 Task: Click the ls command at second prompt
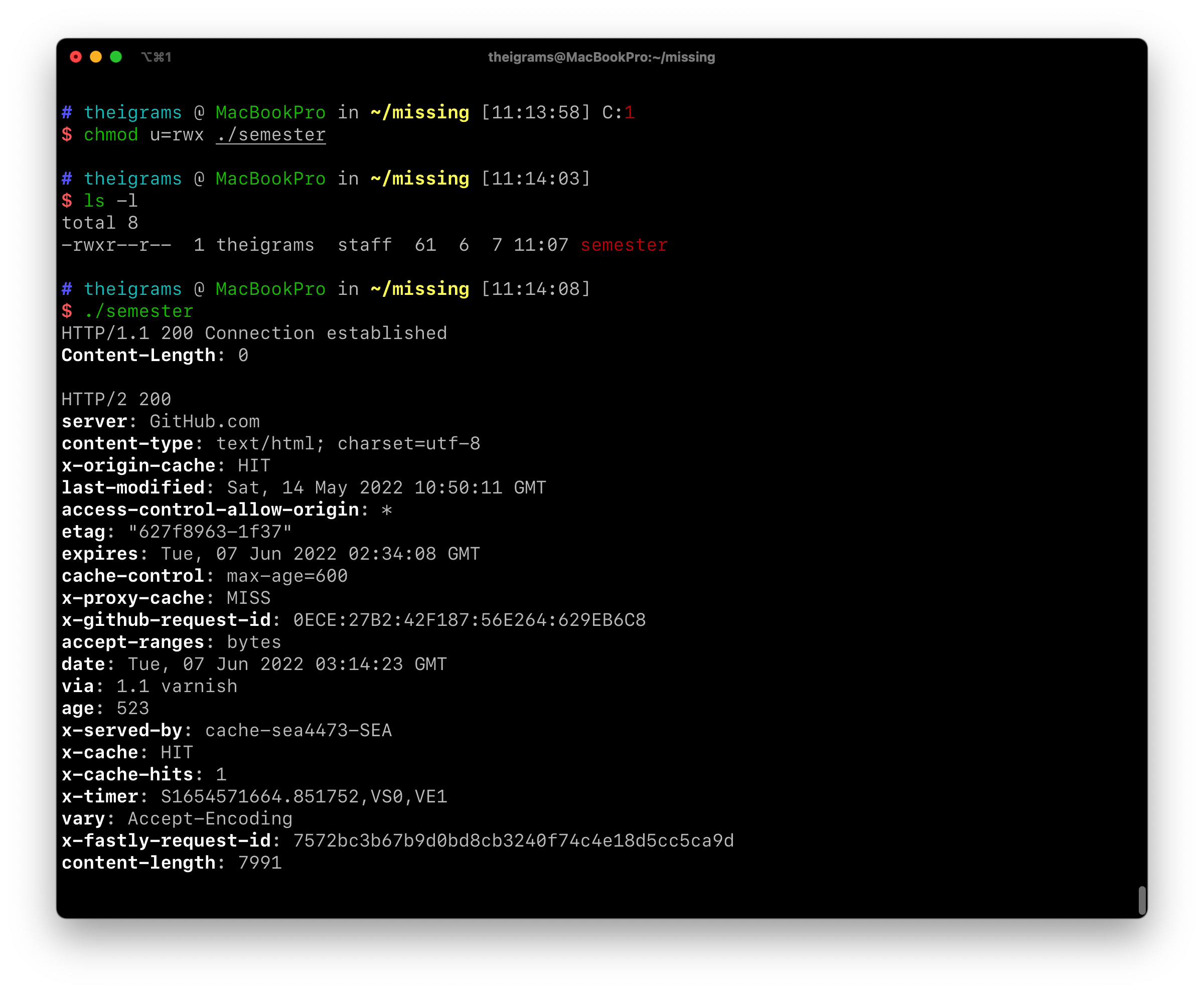pyautogui.click(x=94, y=201)
